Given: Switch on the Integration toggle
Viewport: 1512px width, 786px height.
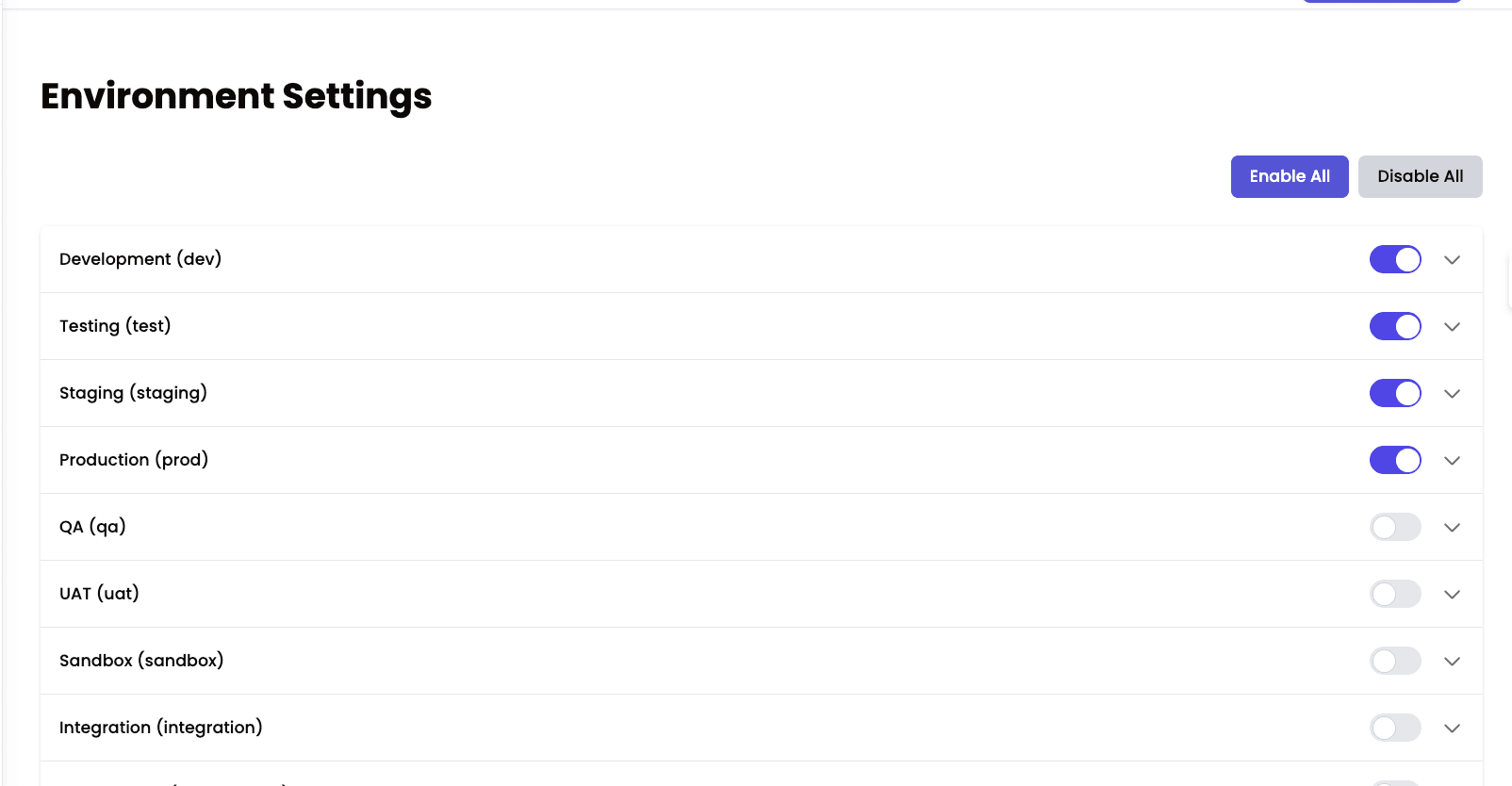Looking at the screenshot, I should coord(1395,728).
